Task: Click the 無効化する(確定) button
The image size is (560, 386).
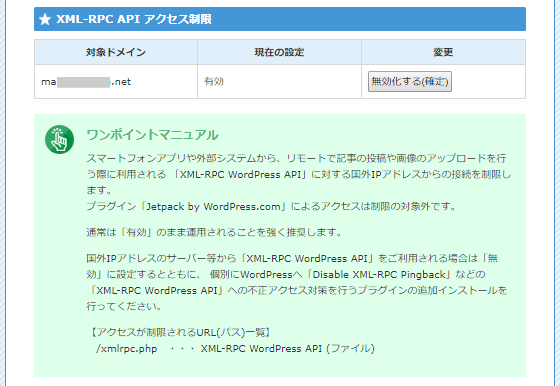Action: tap(410, 81)
